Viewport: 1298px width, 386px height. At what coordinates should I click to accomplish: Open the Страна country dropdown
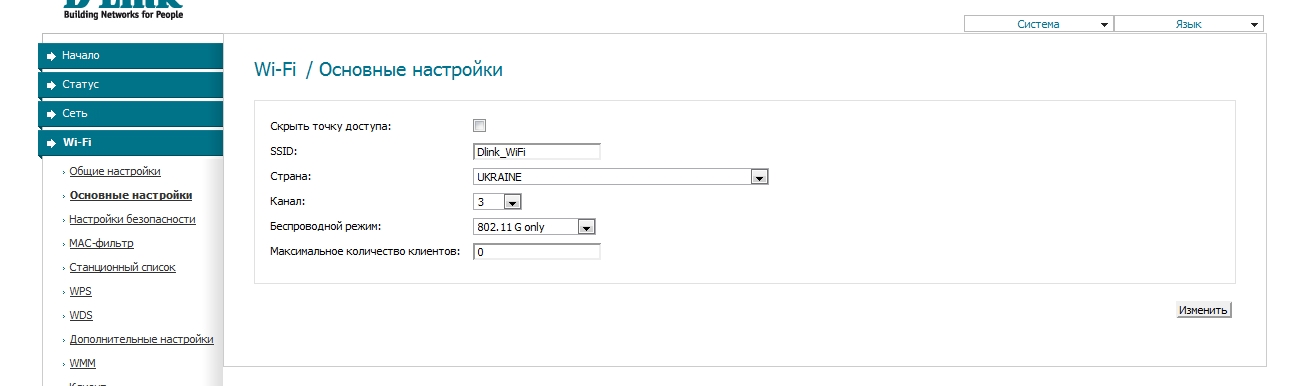point(620,177)
